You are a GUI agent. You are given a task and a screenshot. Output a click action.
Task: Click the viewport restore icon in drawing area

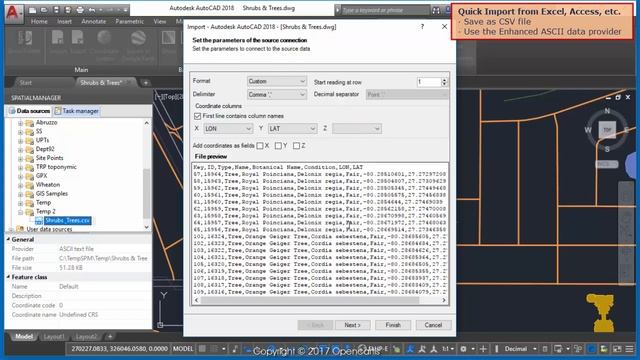[x=618, y=97]
